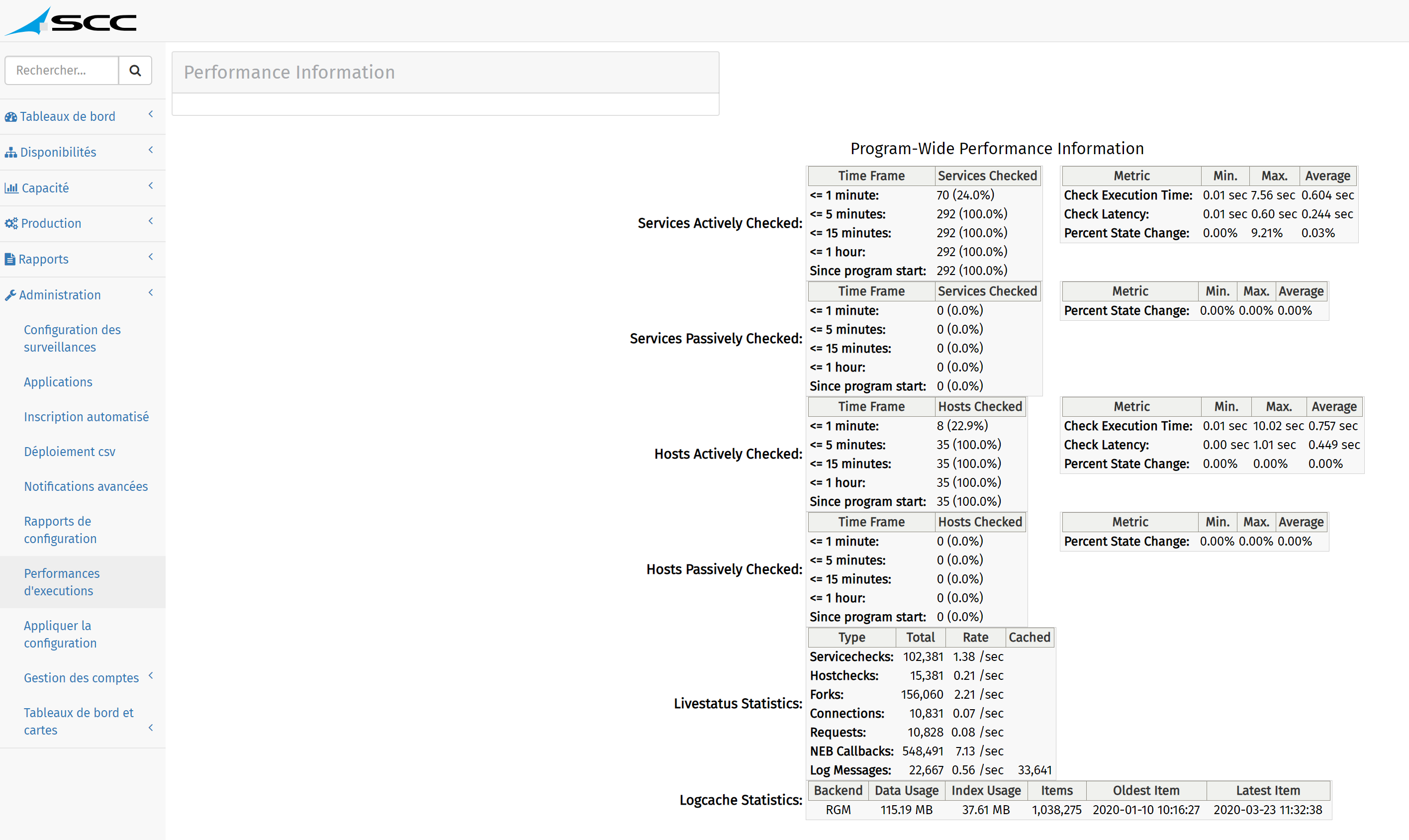Click Logcache Statistics label
The image size is (1409, 840).
point(741,800)
